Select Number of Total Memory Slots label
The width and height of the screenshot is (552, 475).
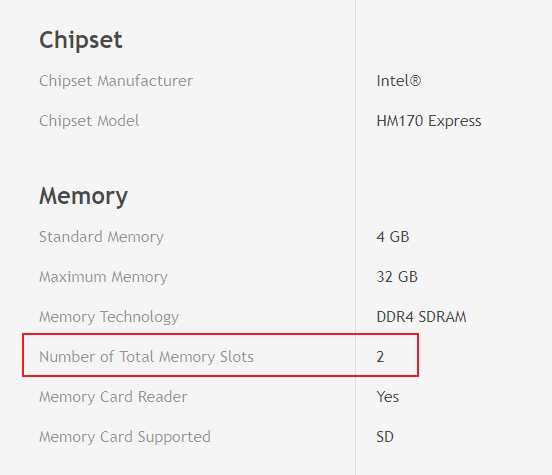[x=146, y=357]
